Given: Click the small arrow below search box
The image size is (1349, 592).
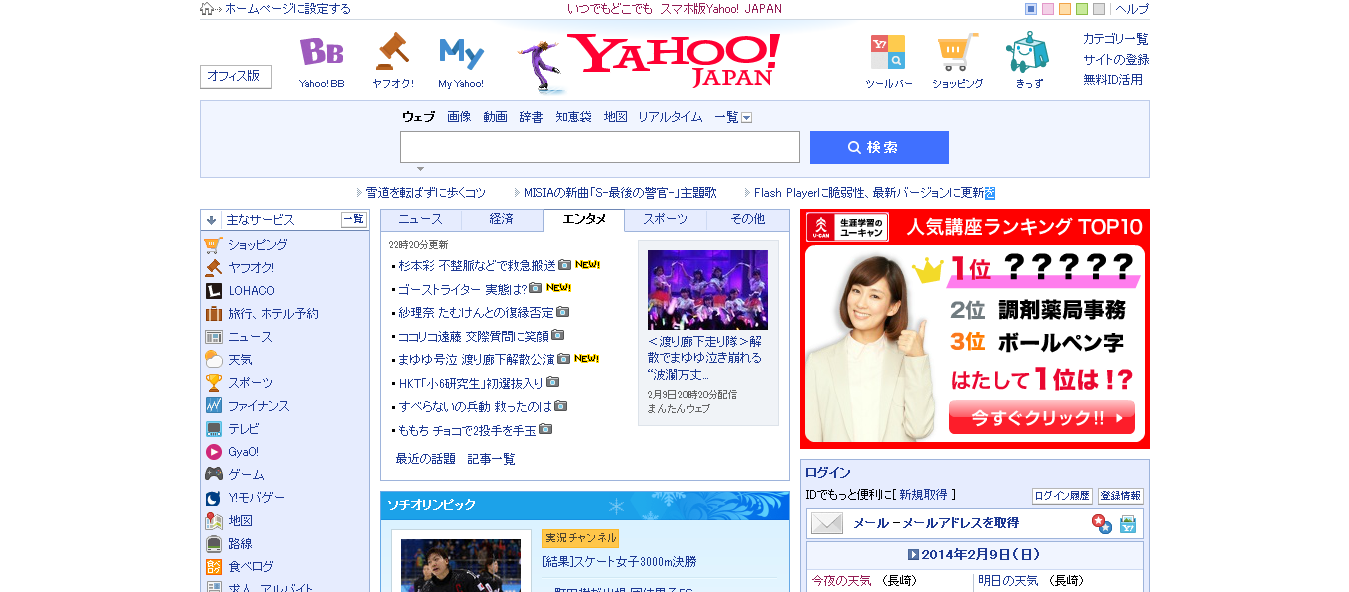Looking at the screenshot, I should click(420, 168).
